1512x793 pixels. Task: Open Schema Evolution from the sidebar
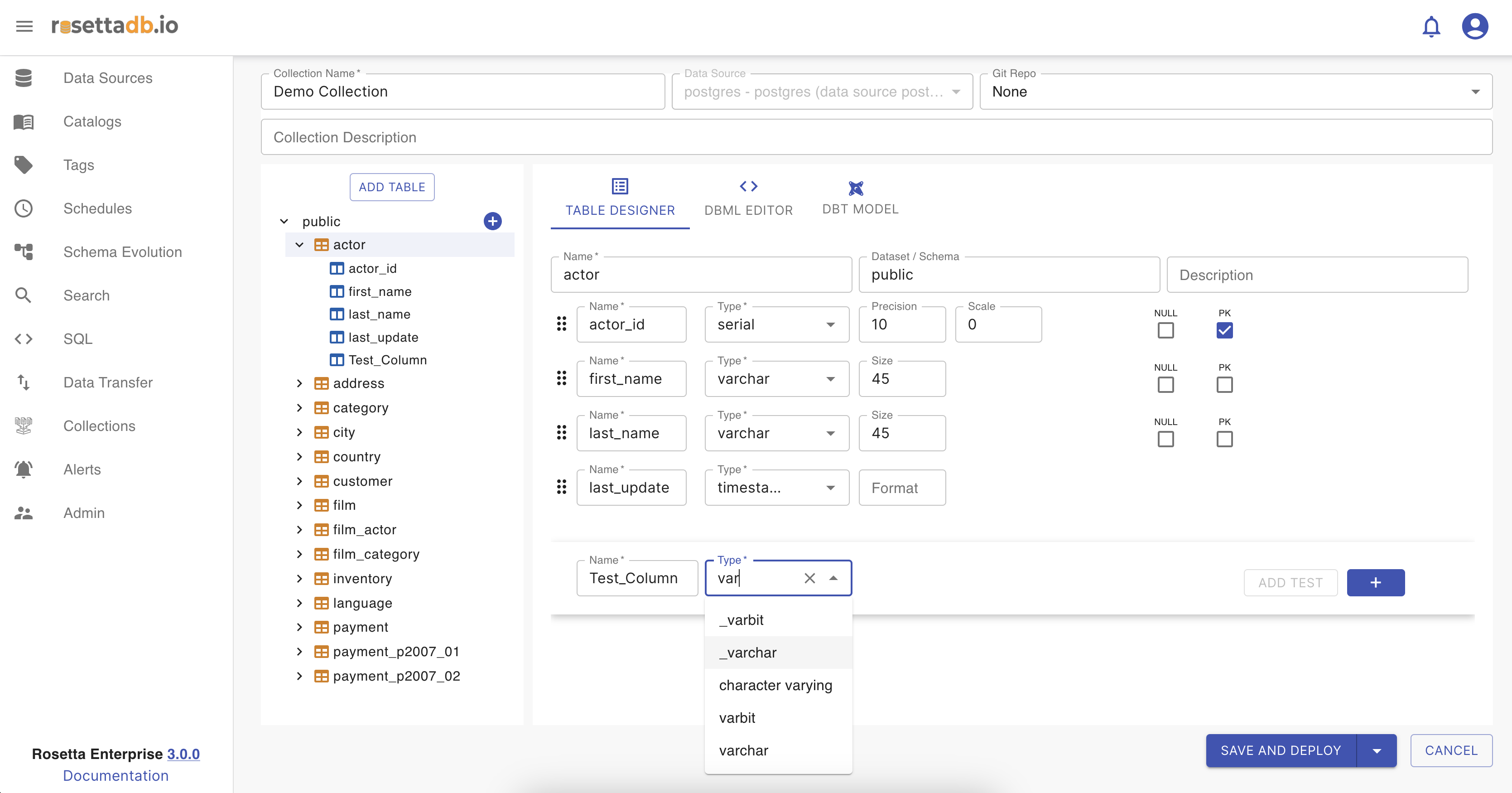[122, 252]
